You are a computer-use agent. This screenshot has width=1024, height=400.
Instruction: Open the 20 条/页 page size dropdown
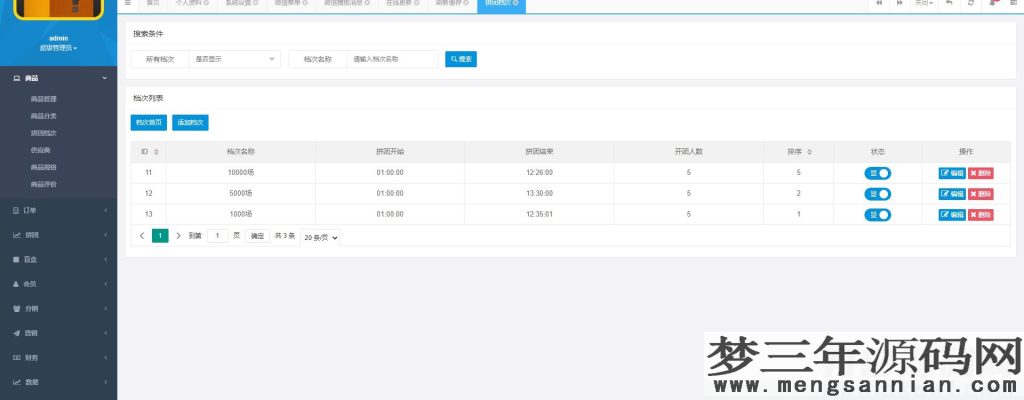coord(320,237)
